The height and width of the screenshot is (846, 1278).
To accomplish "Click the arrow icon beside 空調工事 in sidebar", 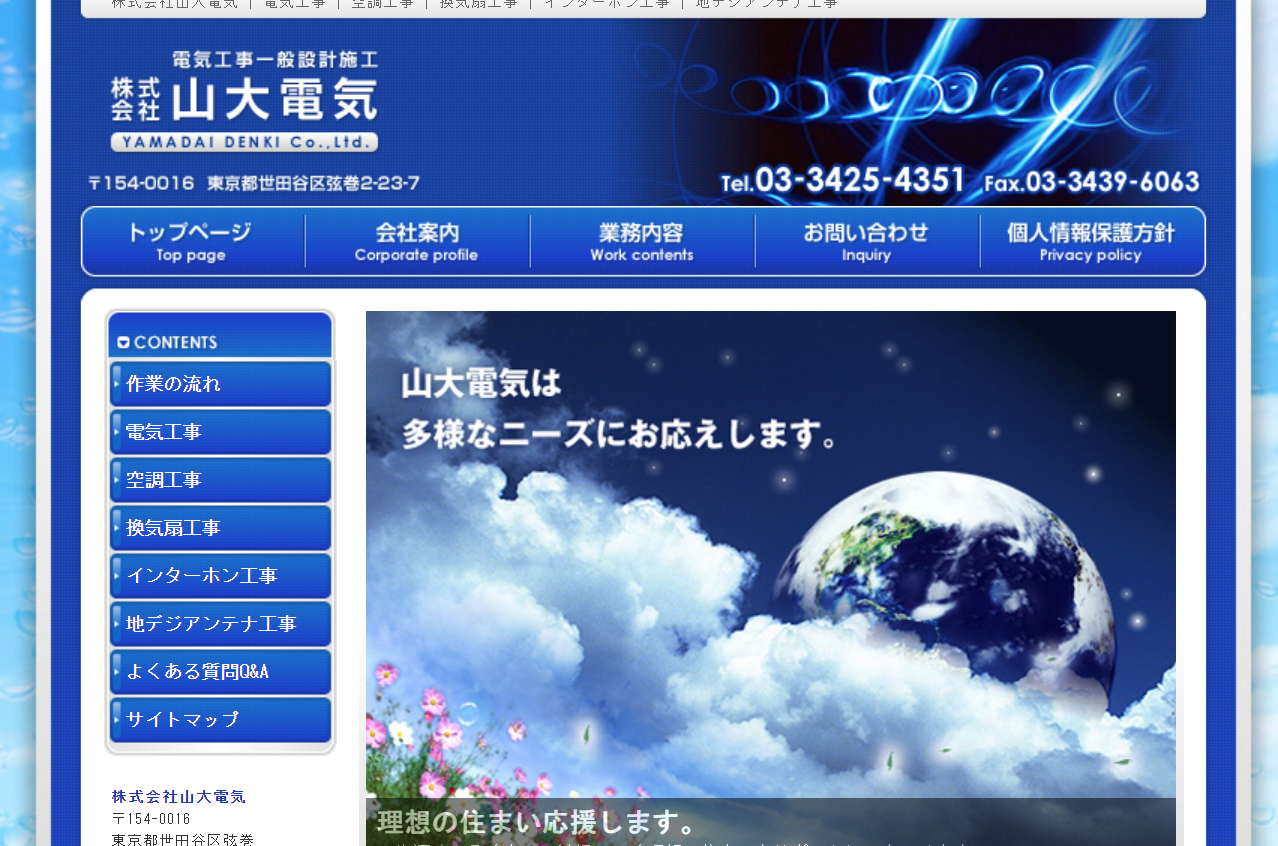I will tap(116, 480).
